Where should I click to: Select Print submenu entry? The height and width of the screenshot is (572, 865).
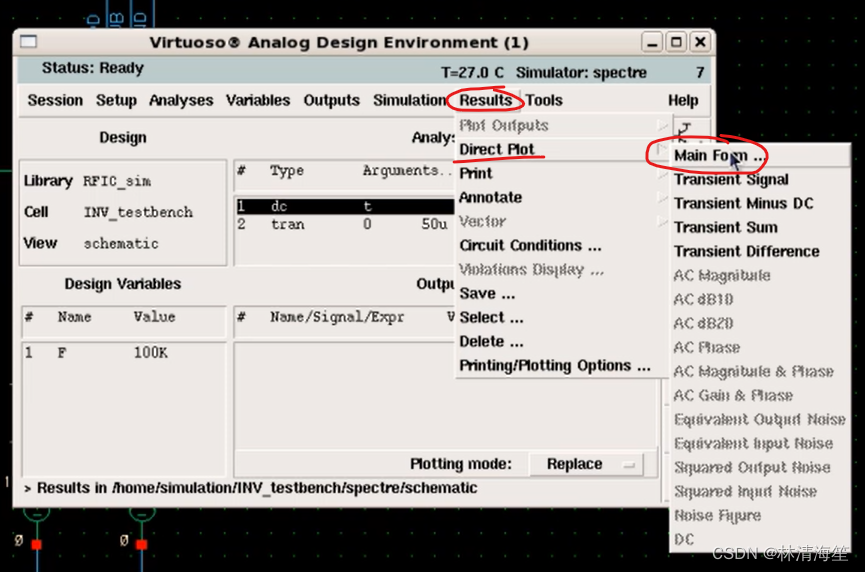click(x=562, y=173)
